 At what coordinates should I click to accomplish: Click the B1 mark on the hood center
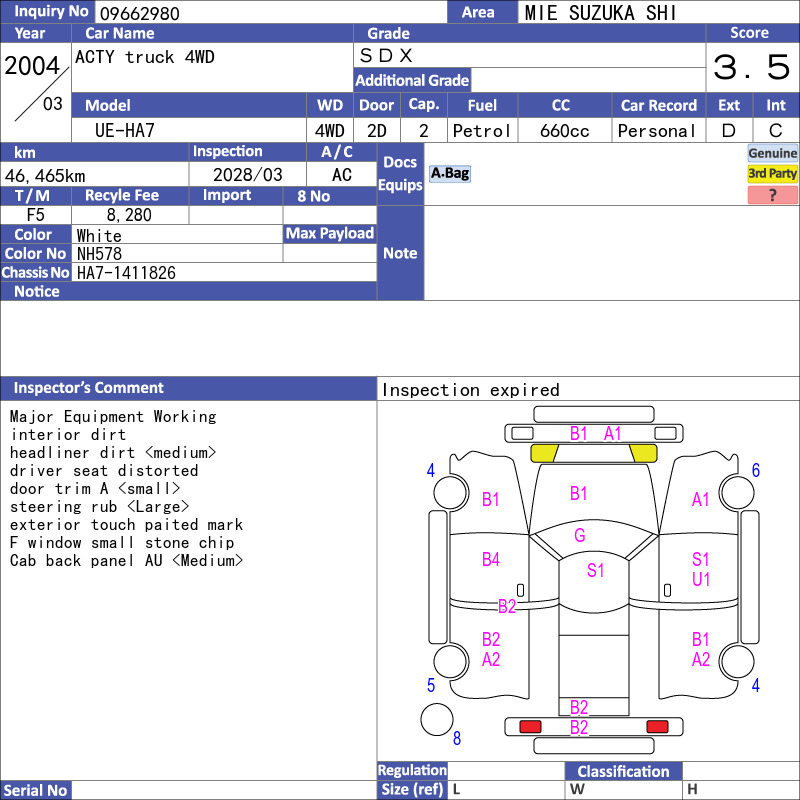(x=579, y=493)
